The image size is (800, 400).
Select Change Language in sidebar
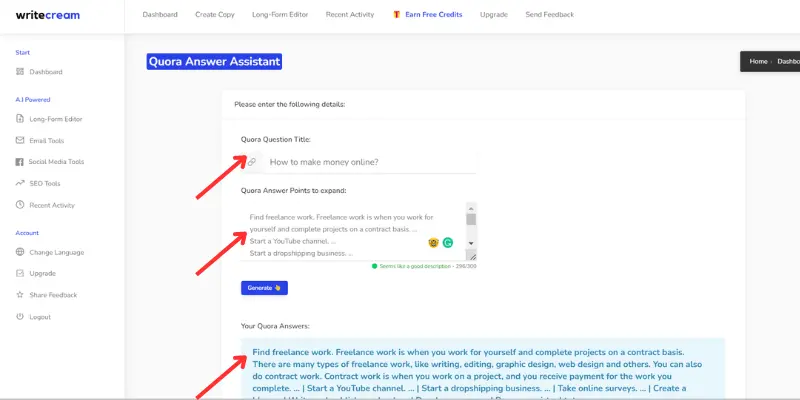57,253
